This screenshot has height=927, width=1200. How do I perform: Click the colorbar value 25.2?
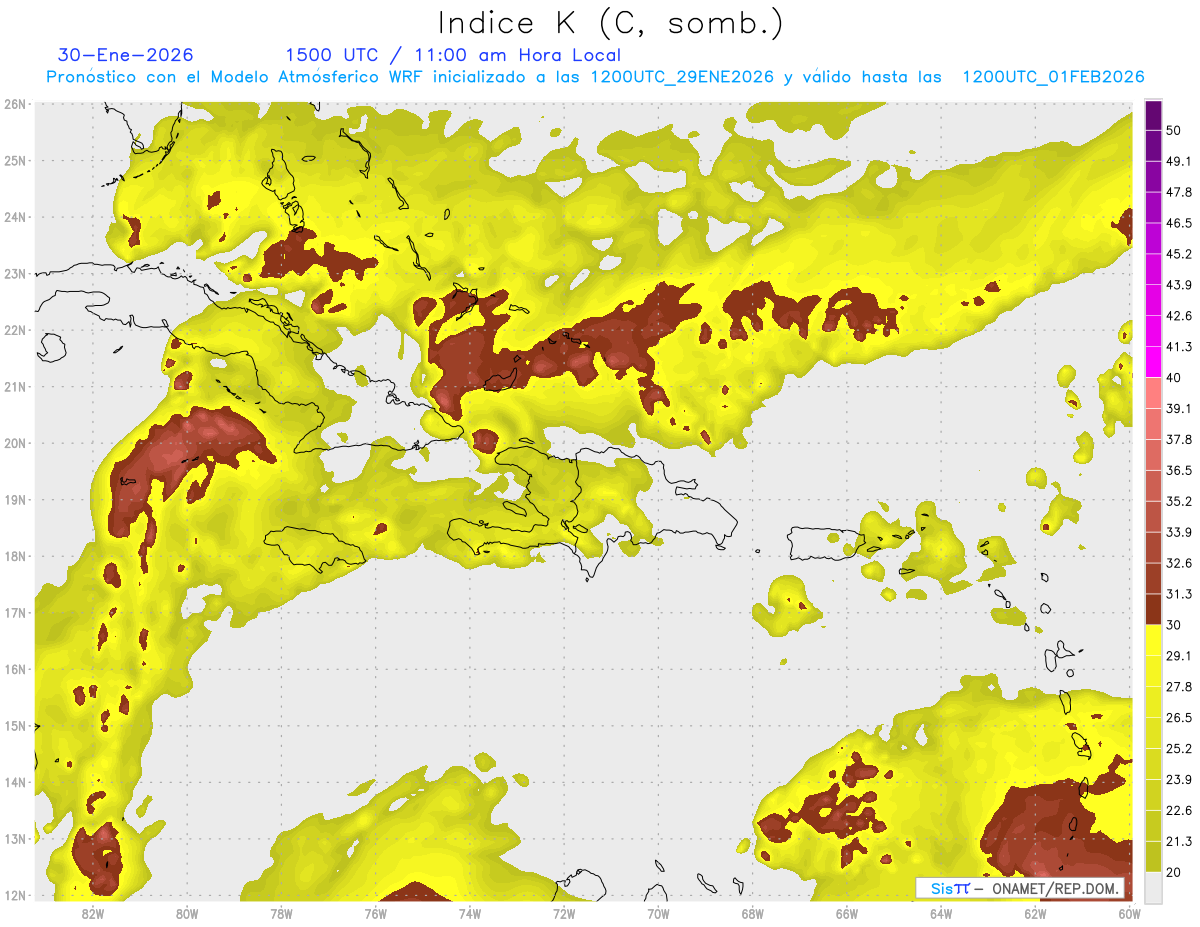(1179, 748)
